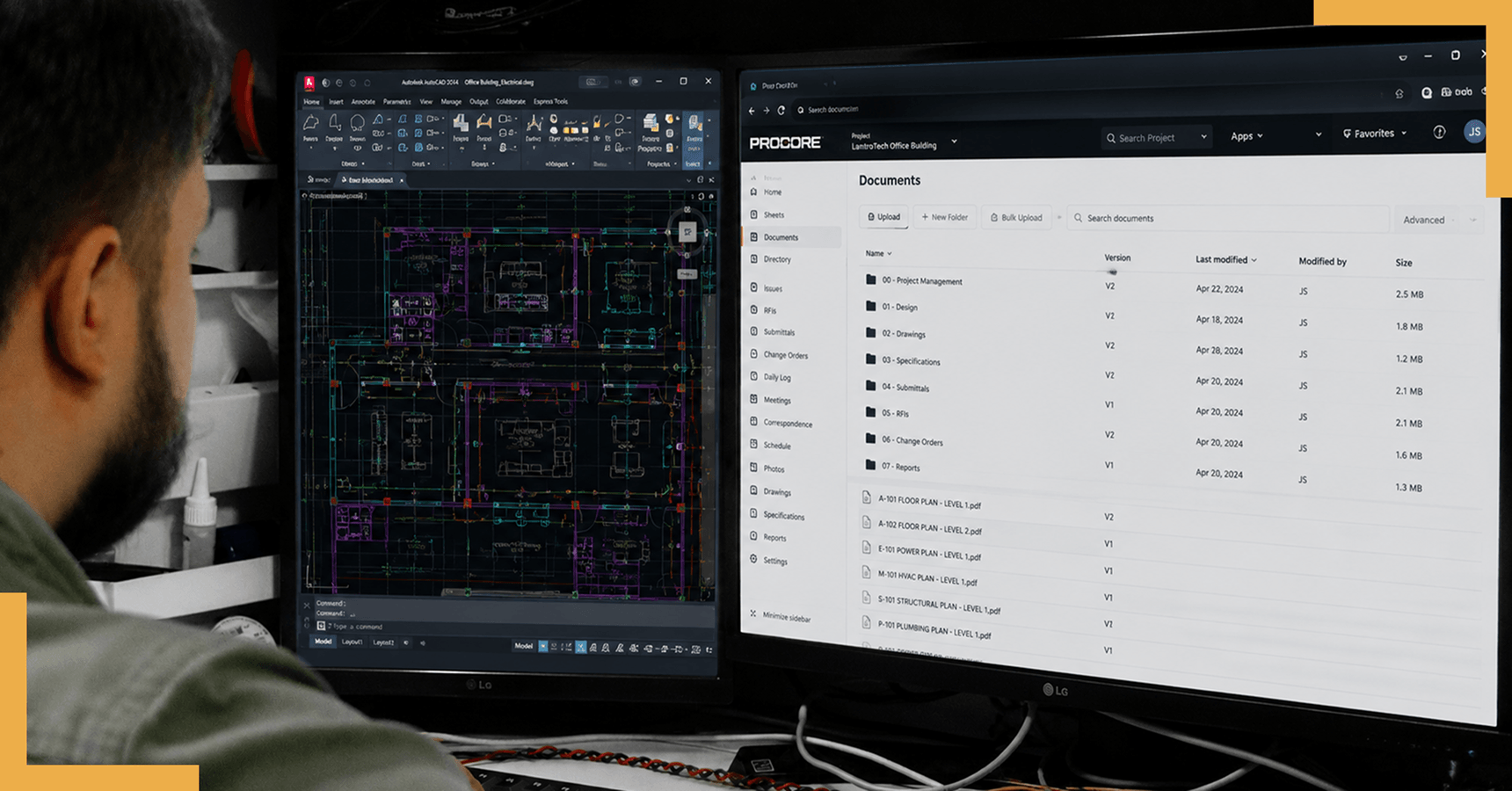Open the Favorites dropdown in Procore

coord(1375,134)
